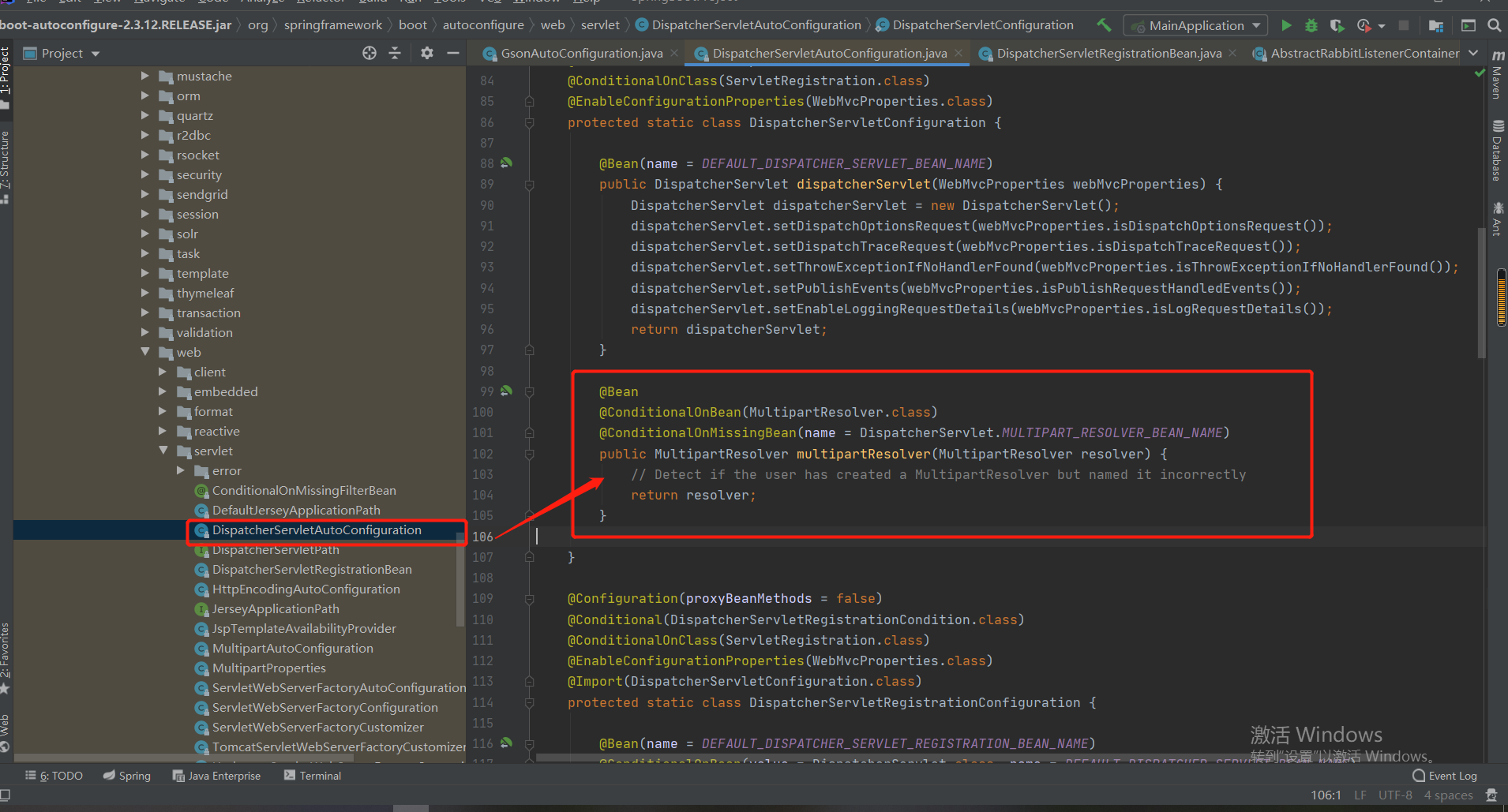This screenshot has height=812, width=1508.
Task: Select MultipartAutoConfiguration in project tree
Action: [293, 648]
